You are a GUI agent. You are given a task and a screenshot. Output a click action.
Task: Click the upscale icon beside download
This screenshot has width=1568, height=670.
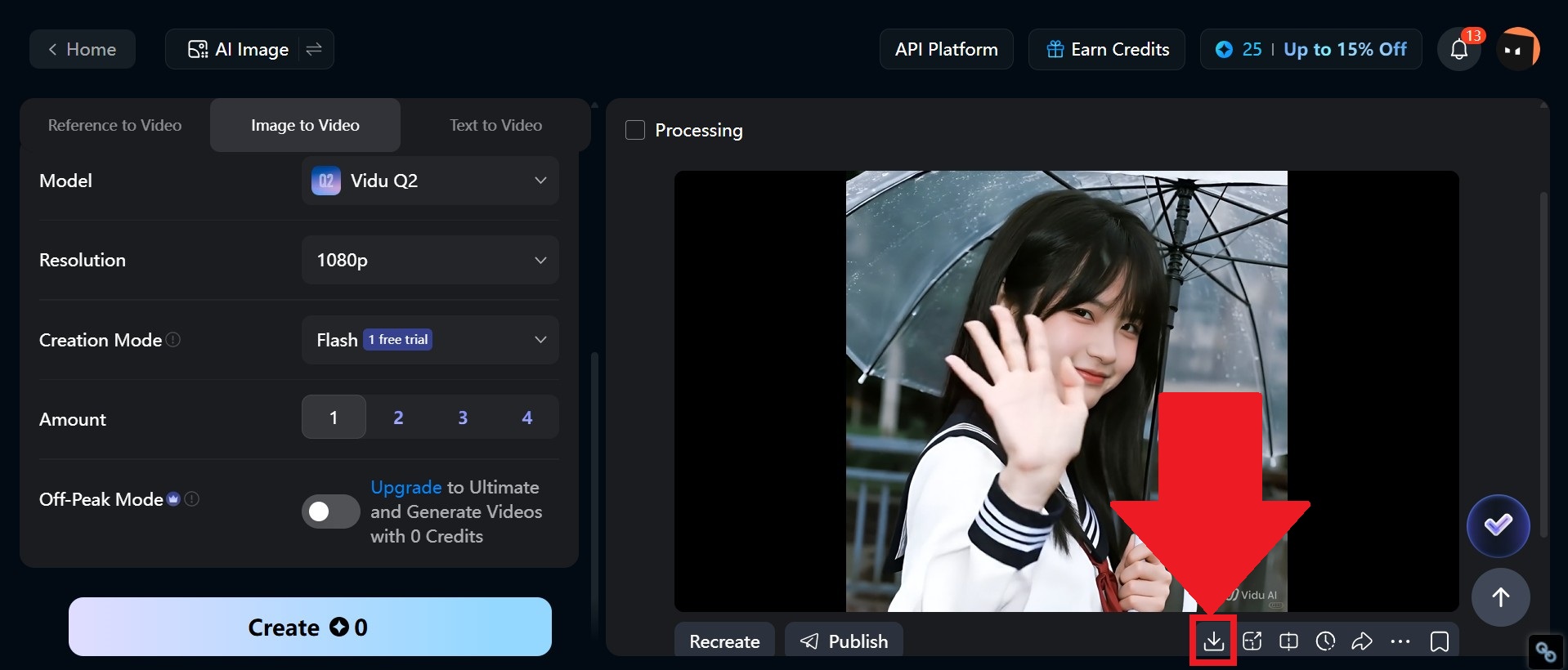coord(1252,641)
